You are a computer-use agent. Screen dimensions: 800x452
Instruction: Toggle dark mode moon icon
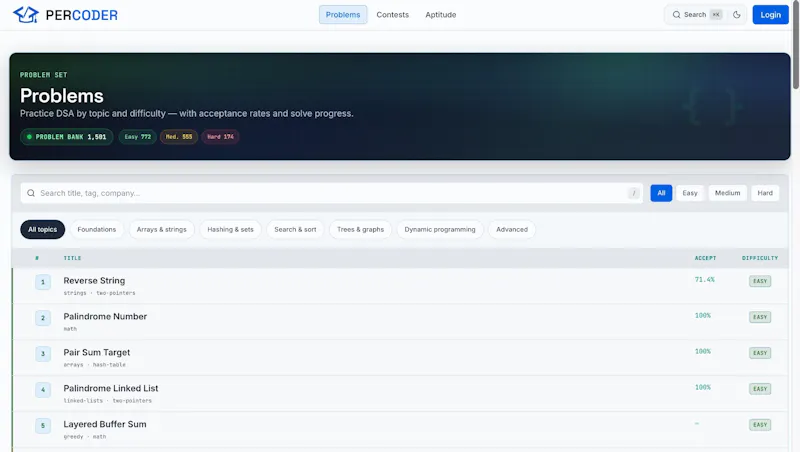pyautogui.click(x=737, y=15)
